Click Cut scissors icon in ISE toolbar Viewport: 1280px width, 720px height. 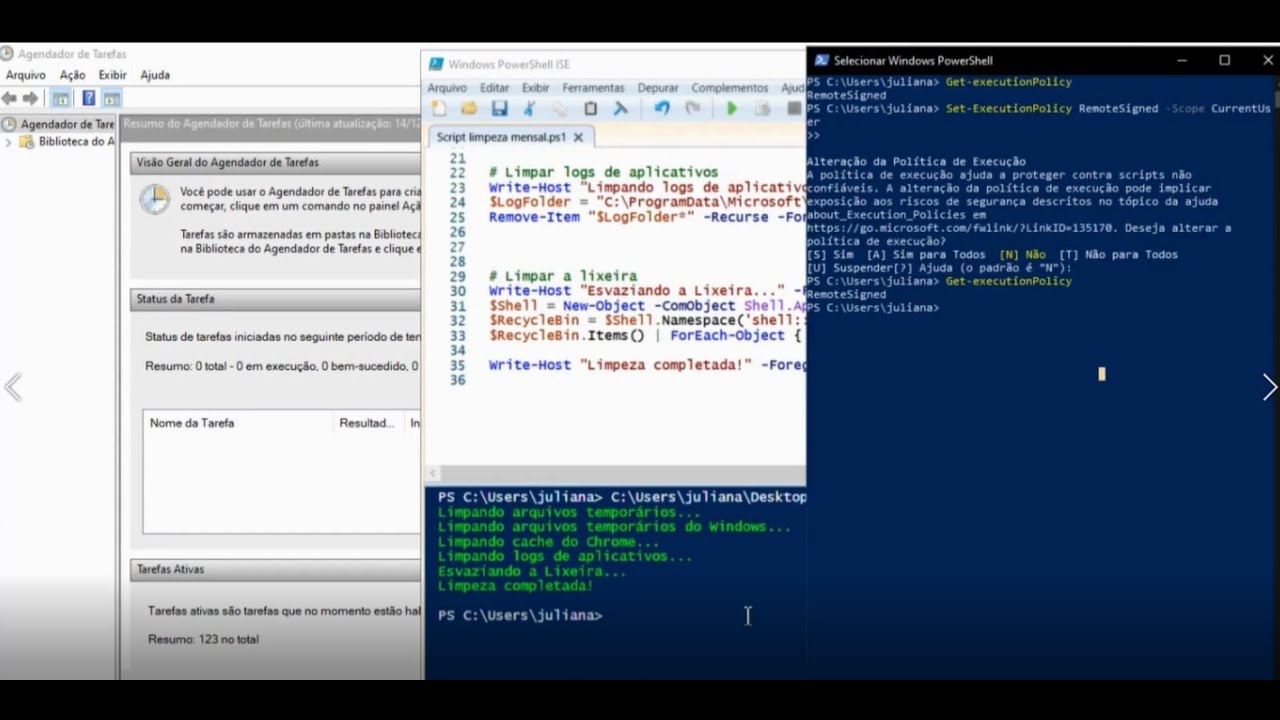pyautogui.click(x=530, y=108)
